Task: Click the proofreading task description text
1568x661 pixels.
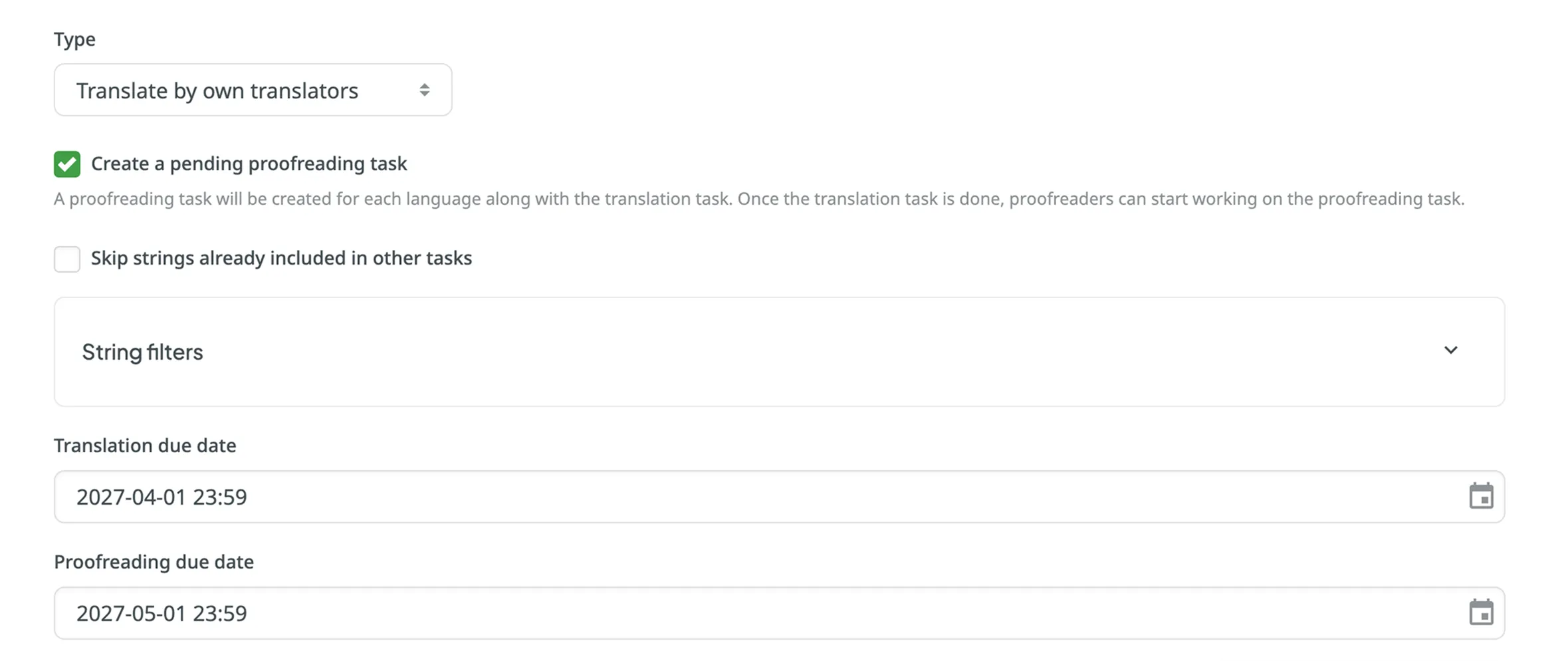Action: (759, 199)
